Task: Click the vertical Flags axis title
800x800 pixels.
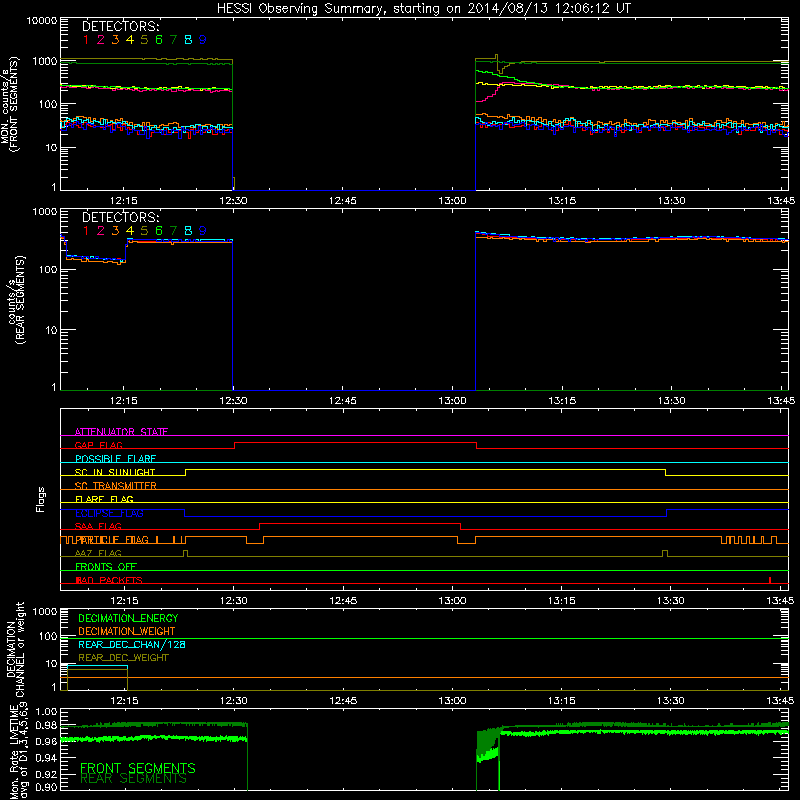Action: 41,499
